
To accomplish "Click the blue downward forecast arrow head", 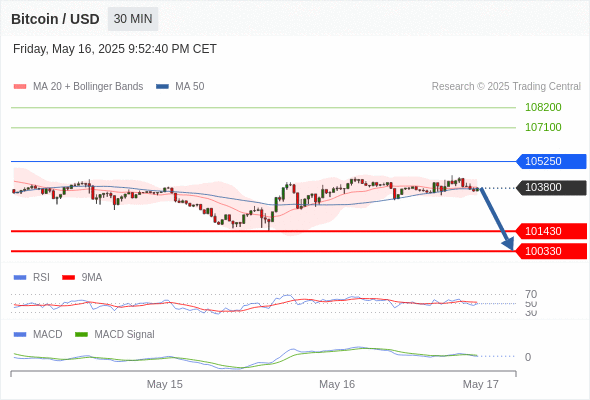I will [x=508, y=244].
